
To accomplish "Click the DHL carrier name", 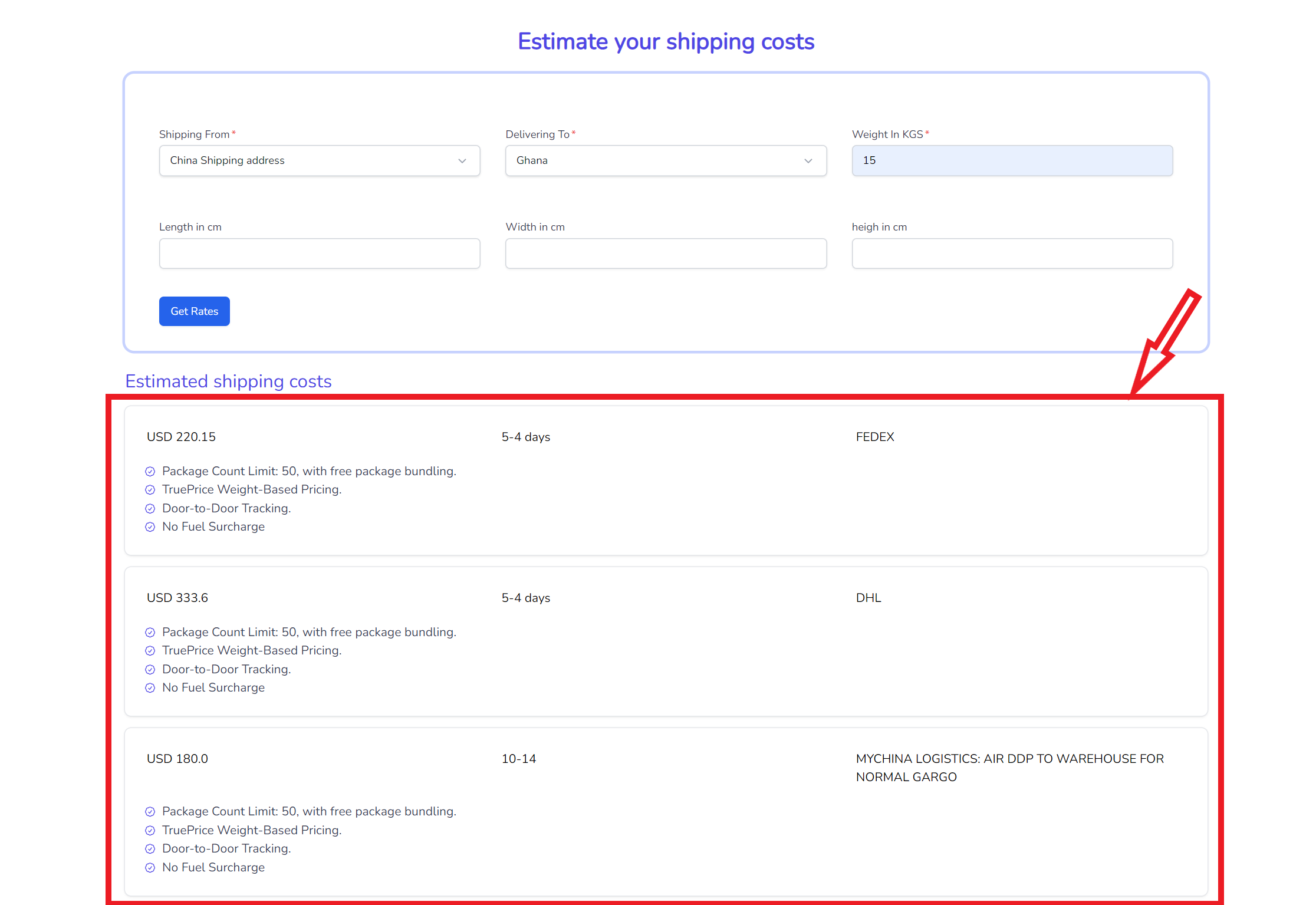I will tap(868, 598).
